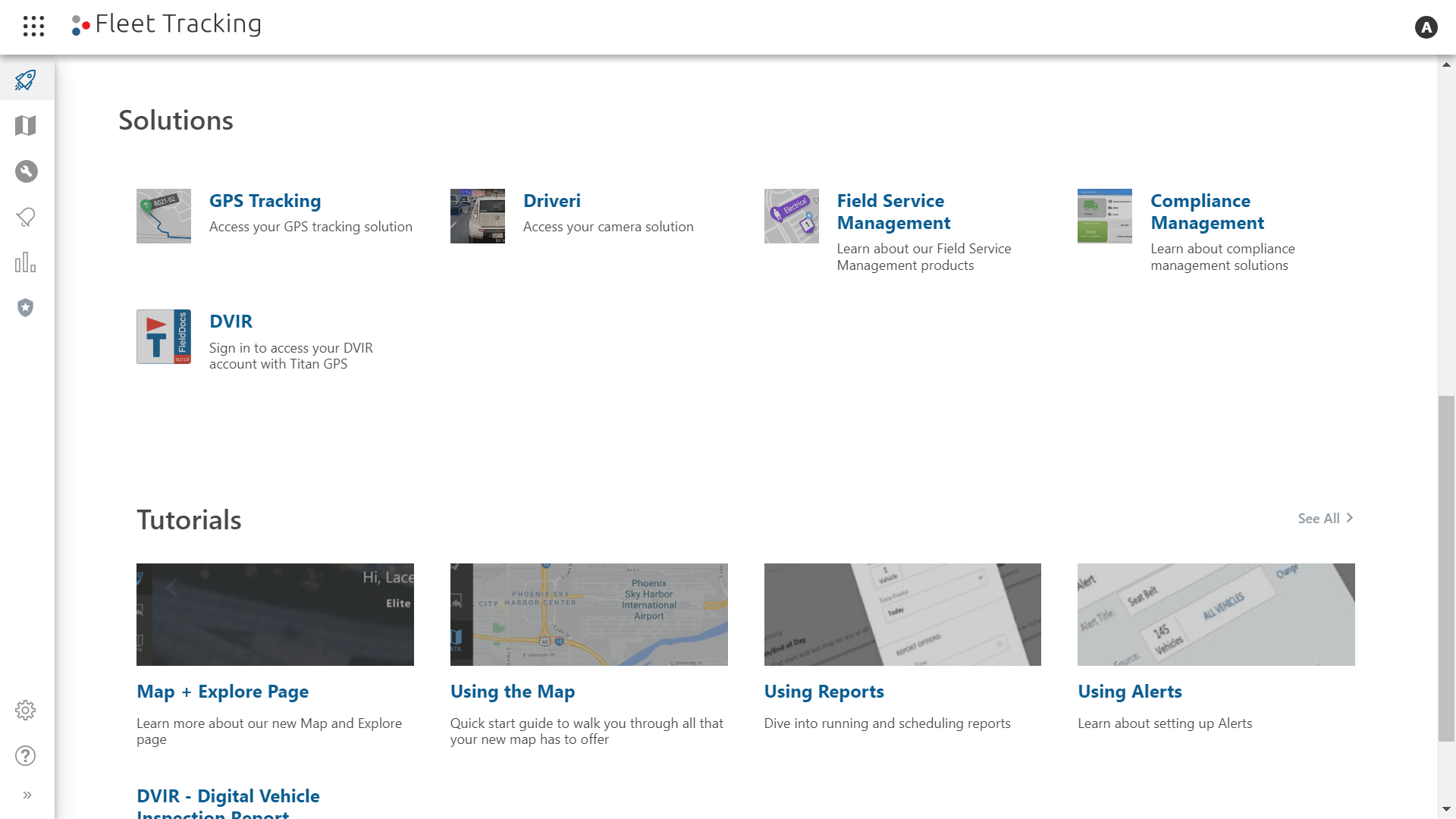Open the Reports bar chart sidebar icon
The image size is (1456, 819).
[26, 262]
